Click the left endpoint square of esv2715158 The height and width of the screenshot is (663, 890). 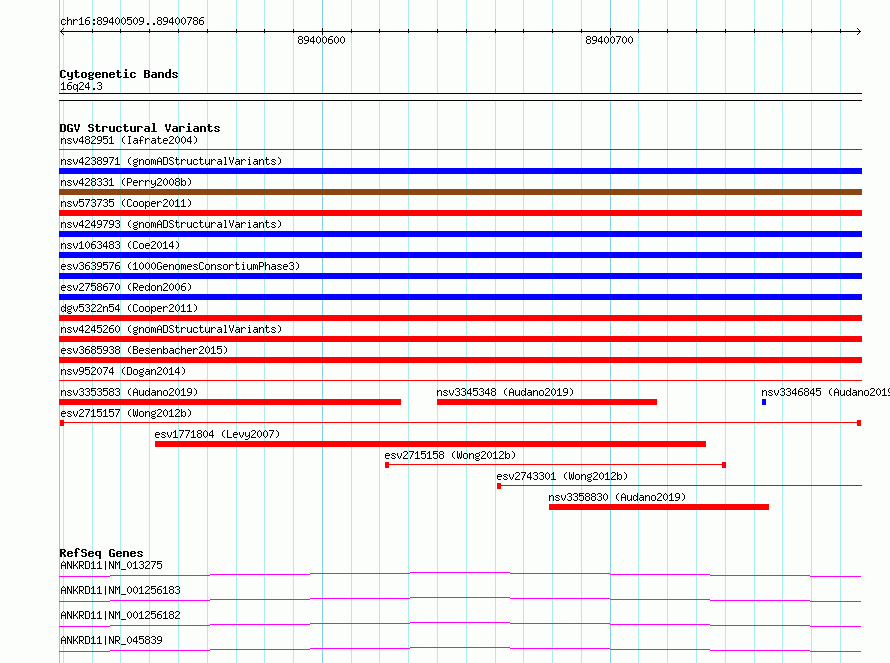pos(387,465)
